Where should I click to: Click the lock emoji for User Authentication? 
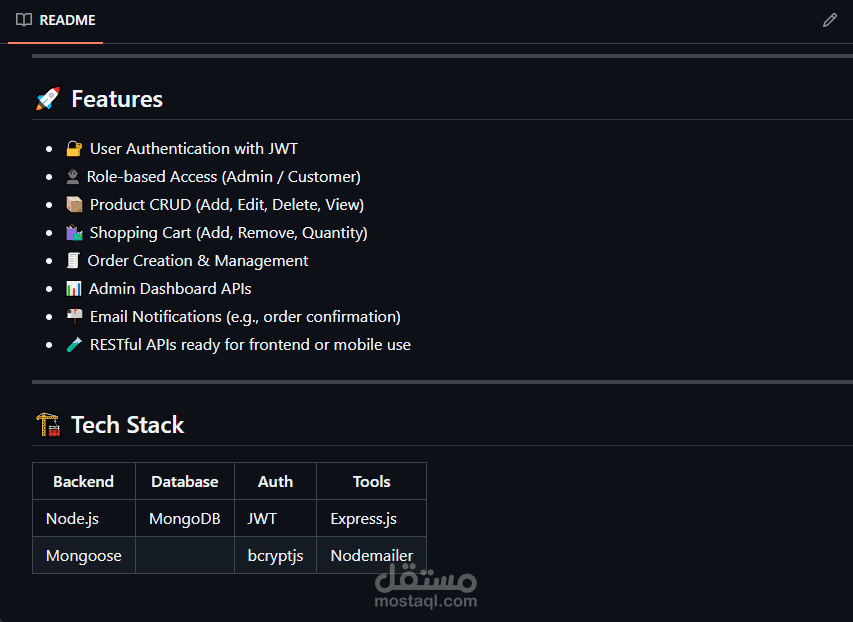[74, 149]
